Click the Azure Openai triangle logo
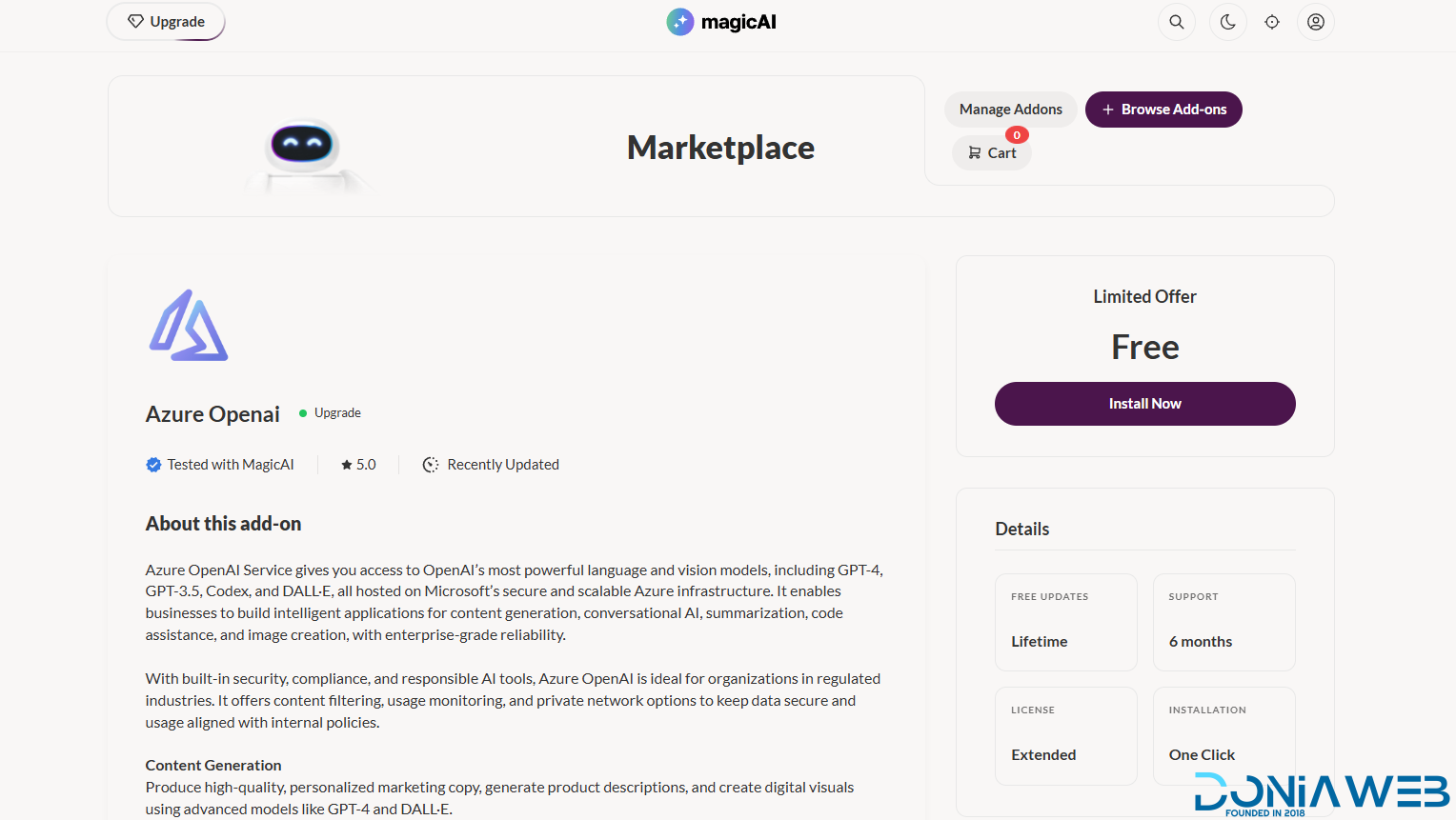The width and height of the screenshot is (1456, 820). 189,326
